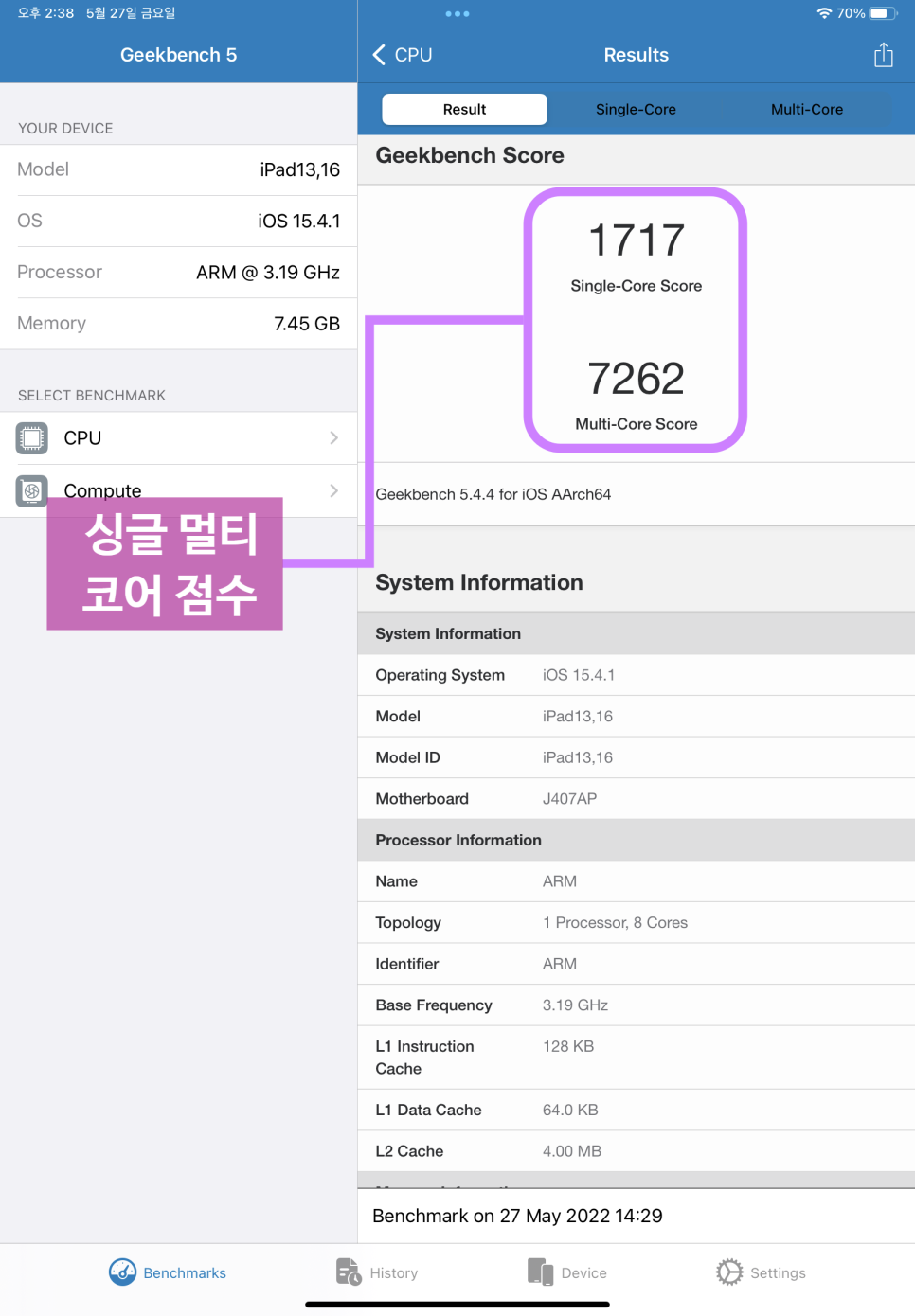Tap Geekbench 5.4.4 for iOS AArch64 text

(493, 494)
